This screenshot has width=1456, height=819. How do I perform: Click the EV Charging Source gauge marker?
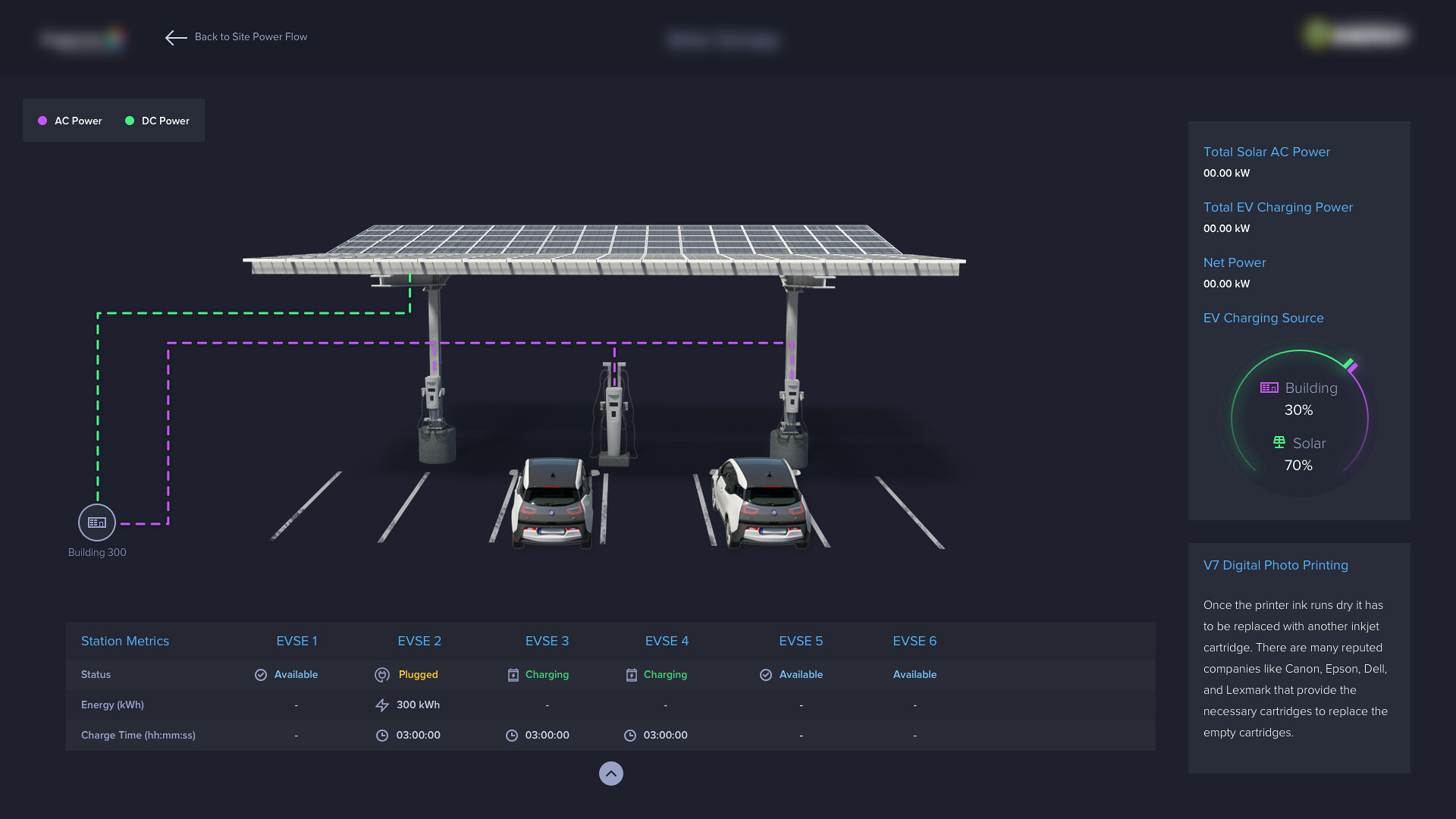[x=1351, y=366]
